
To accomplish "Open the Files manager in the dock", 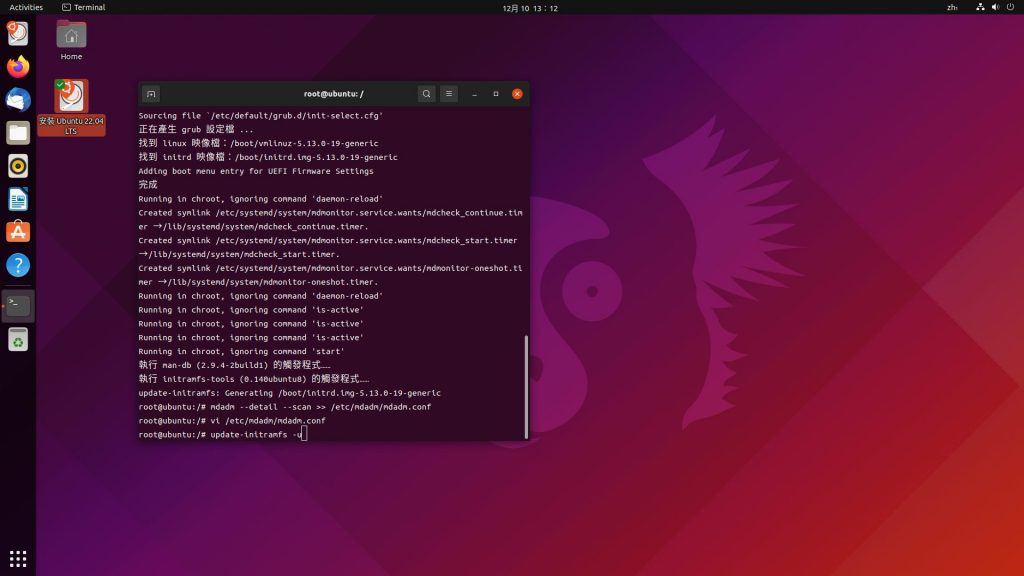I will pyautogui.click(x=18, y=133).
